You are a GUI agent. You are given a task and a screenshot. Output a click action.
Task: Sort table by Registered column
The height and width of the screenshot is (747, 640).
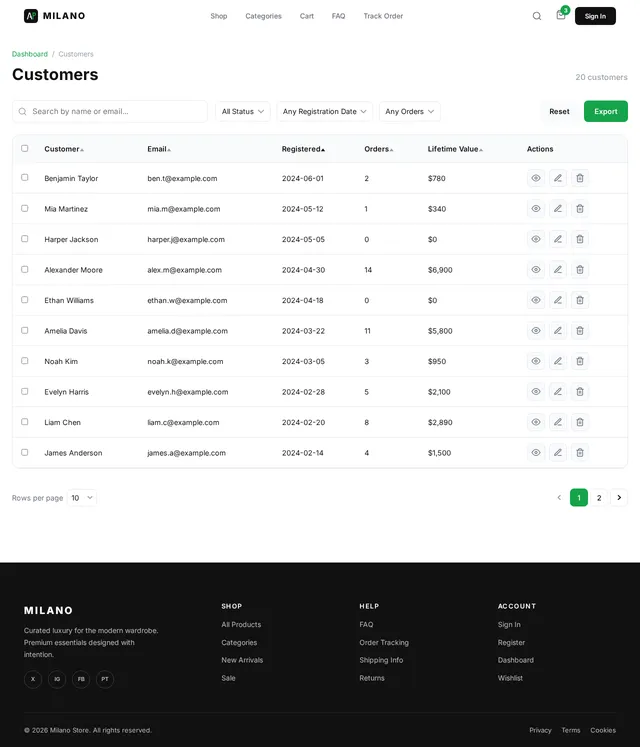(x=303, y=149)
